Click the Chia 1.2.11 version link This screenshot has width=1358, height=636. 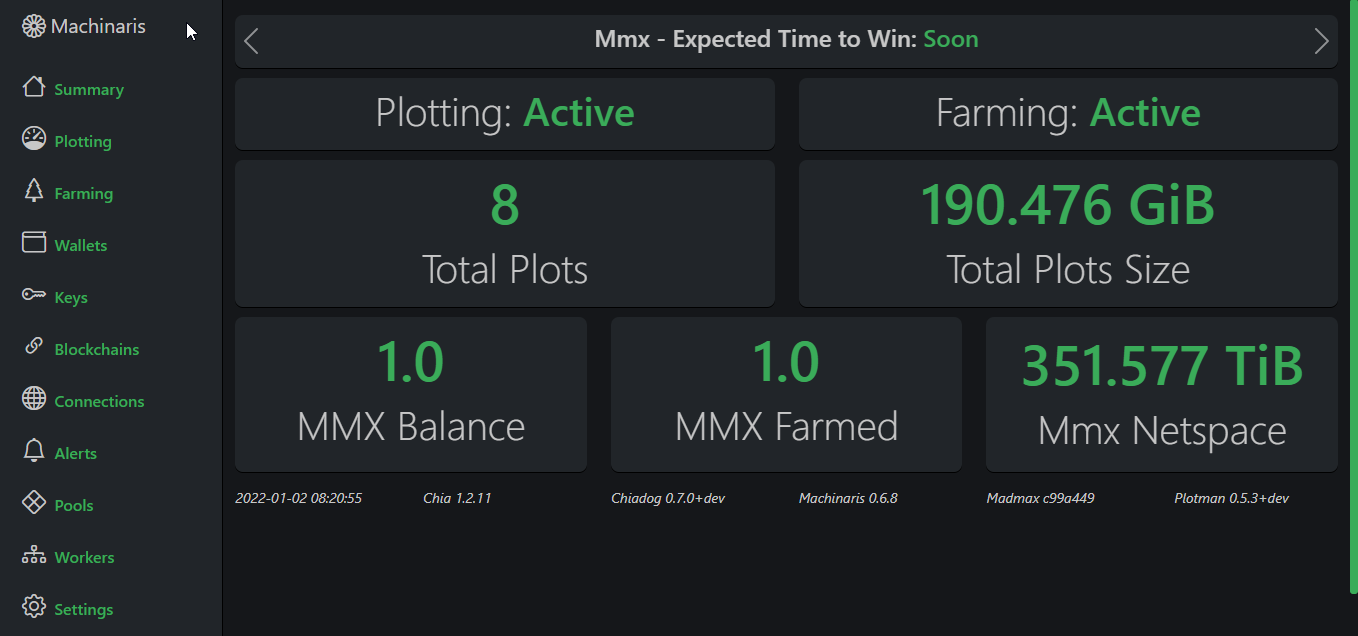click(x=457, y=497)
